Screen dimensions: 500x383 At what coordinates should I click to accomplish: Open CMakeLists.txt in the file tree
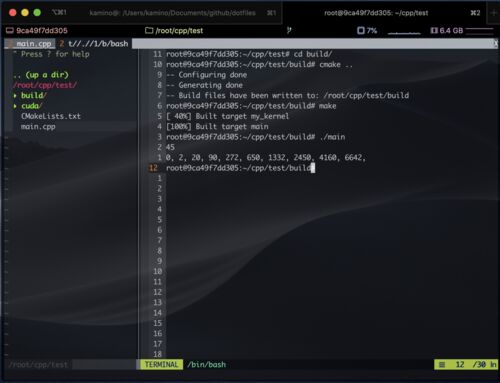[x=51, y=116]
